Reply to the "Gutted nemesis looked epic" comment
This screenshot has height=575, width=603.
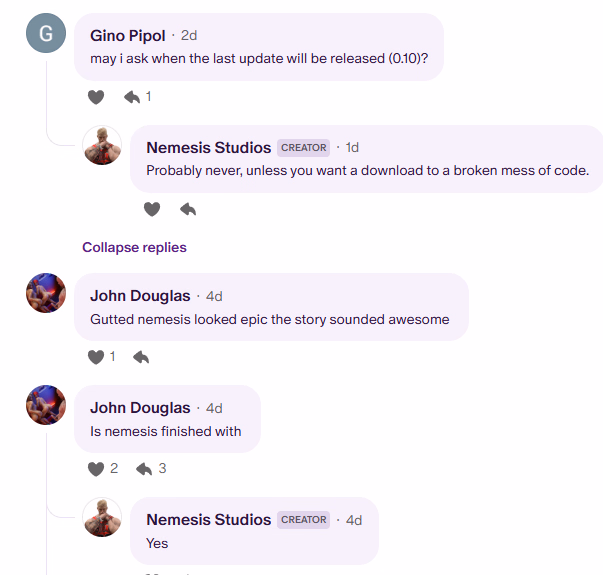(141, 357)
